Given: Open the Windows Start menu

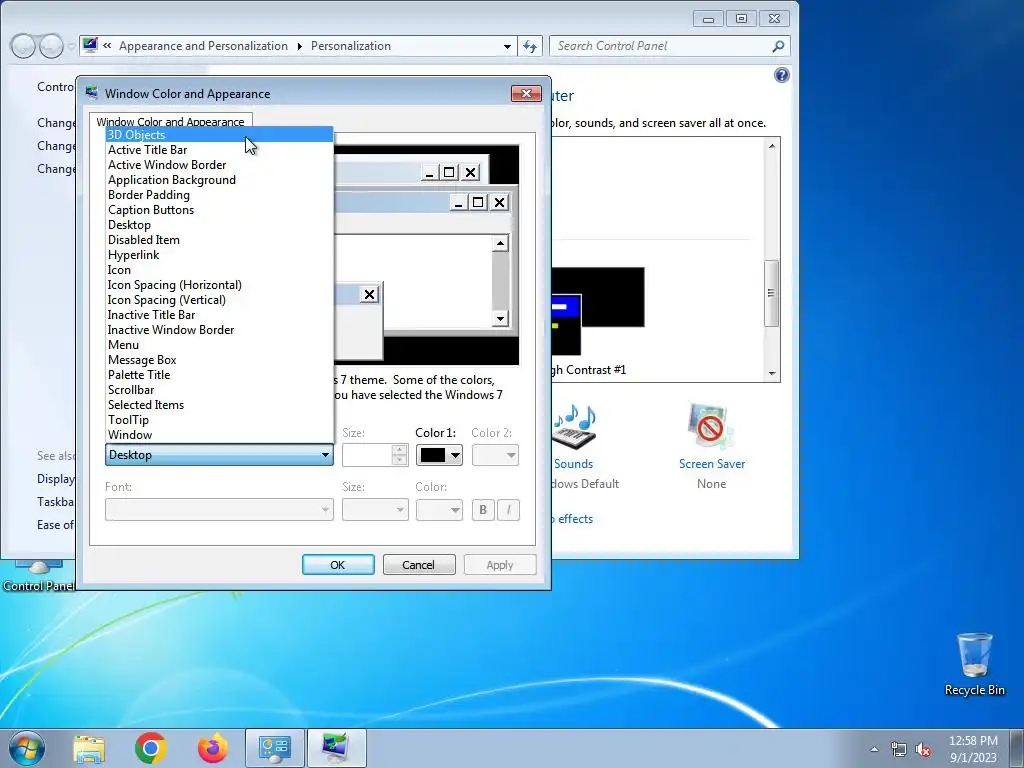Looking at the screenshot, I should tap(27, 748).
